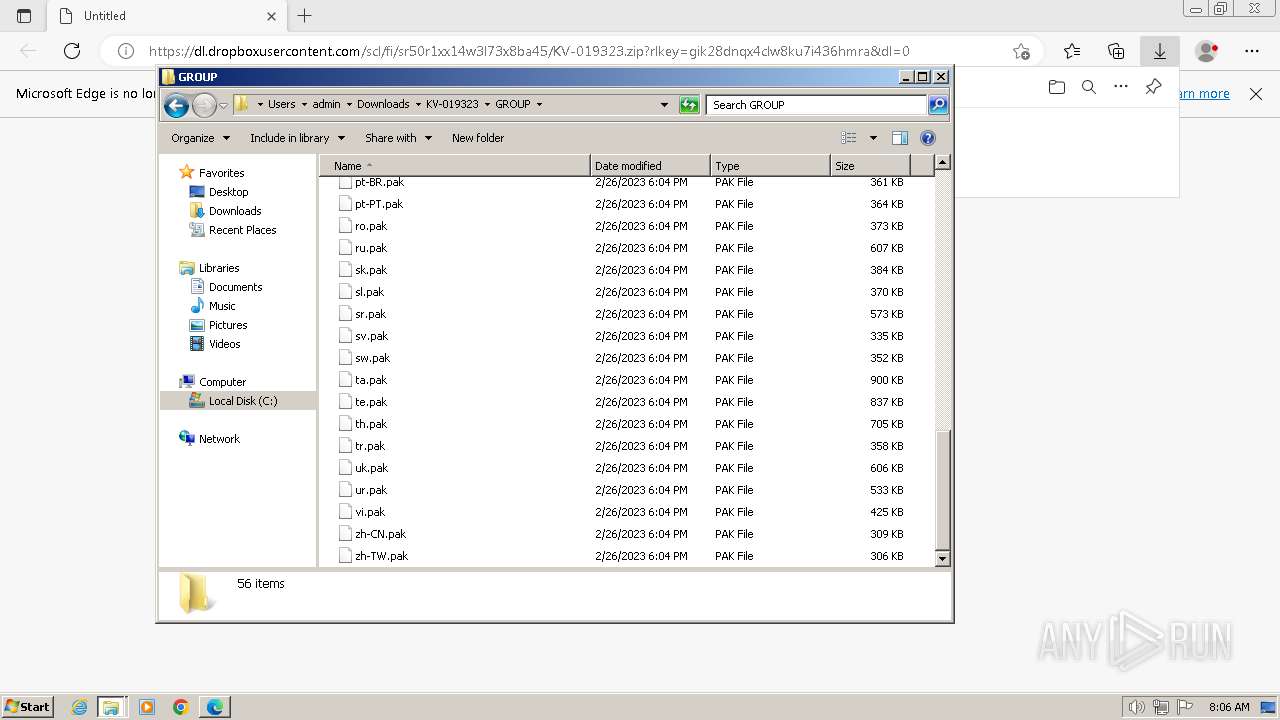
Task: Open the view options dropdown arrow
Action: (873, 138)
